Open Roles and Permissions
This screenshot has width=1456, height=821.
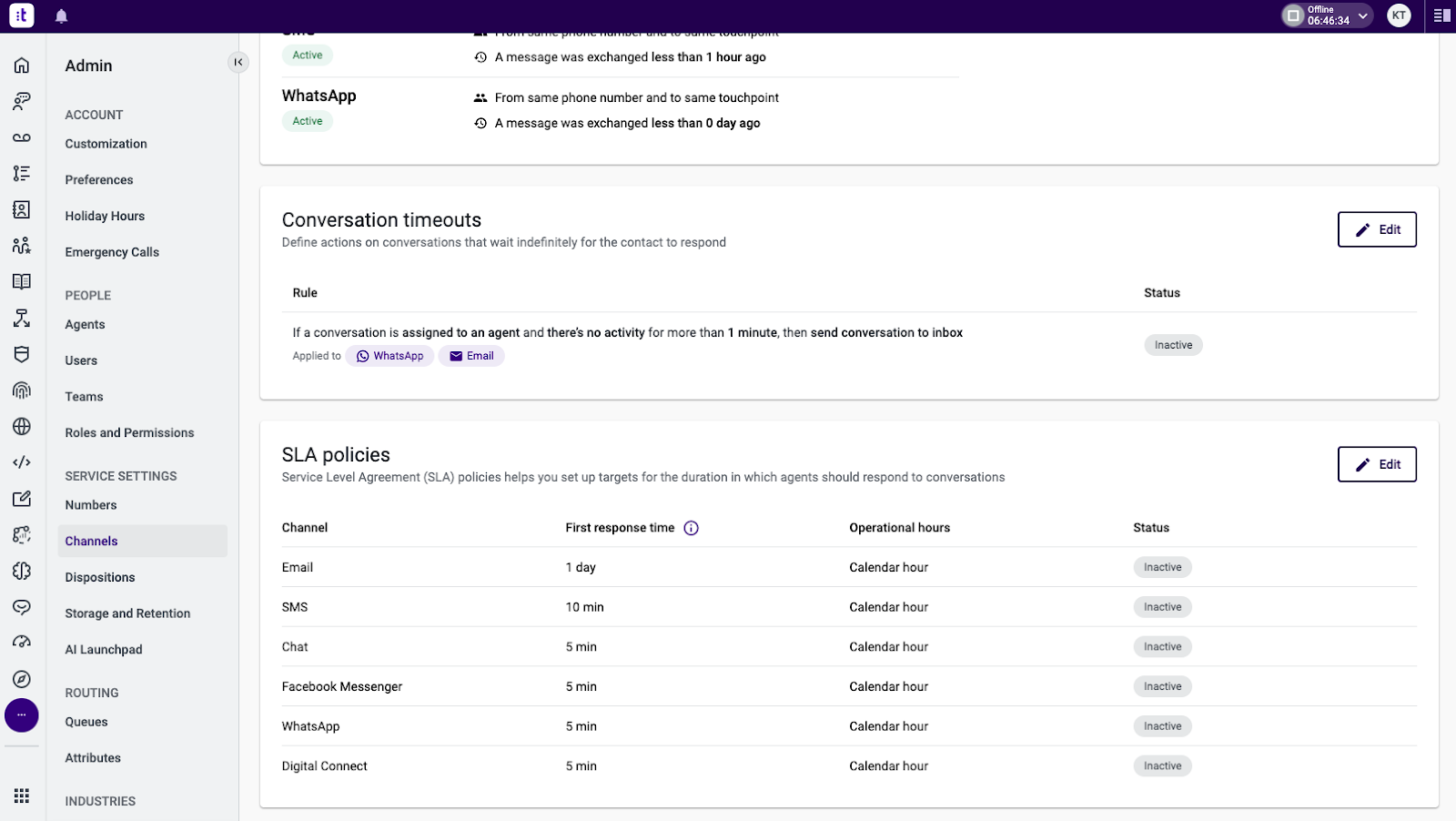[129, 432]
